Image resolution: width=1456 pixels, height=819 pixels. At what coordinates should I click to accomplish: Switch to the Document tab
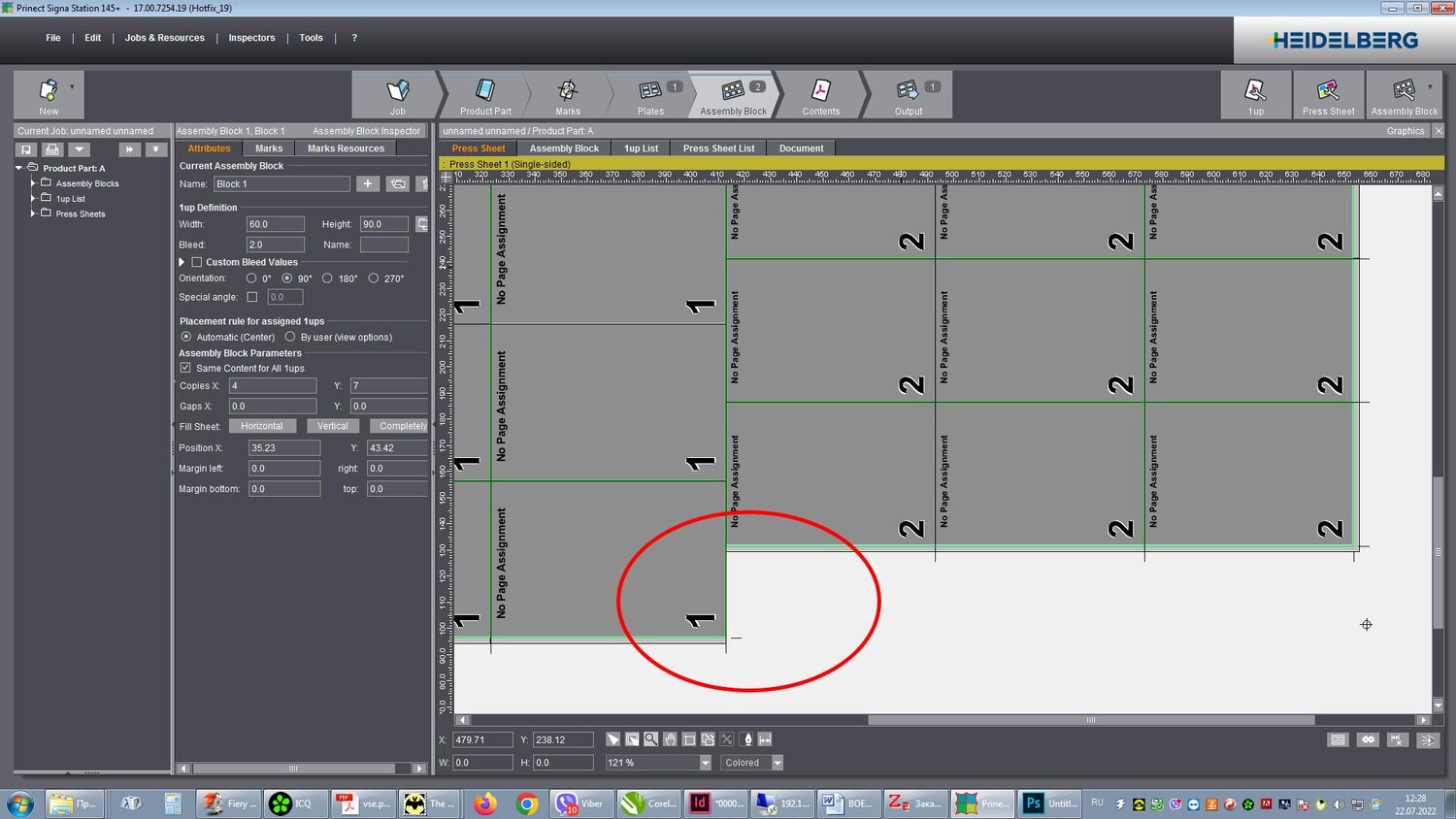[801, 148]
